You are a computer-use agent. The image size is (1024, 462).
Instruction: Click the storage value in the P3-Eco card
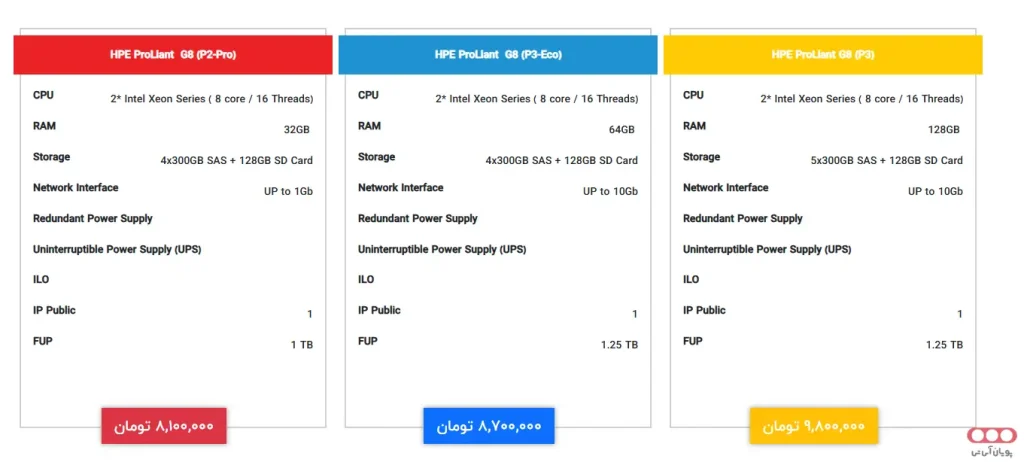tap(562, 161)
